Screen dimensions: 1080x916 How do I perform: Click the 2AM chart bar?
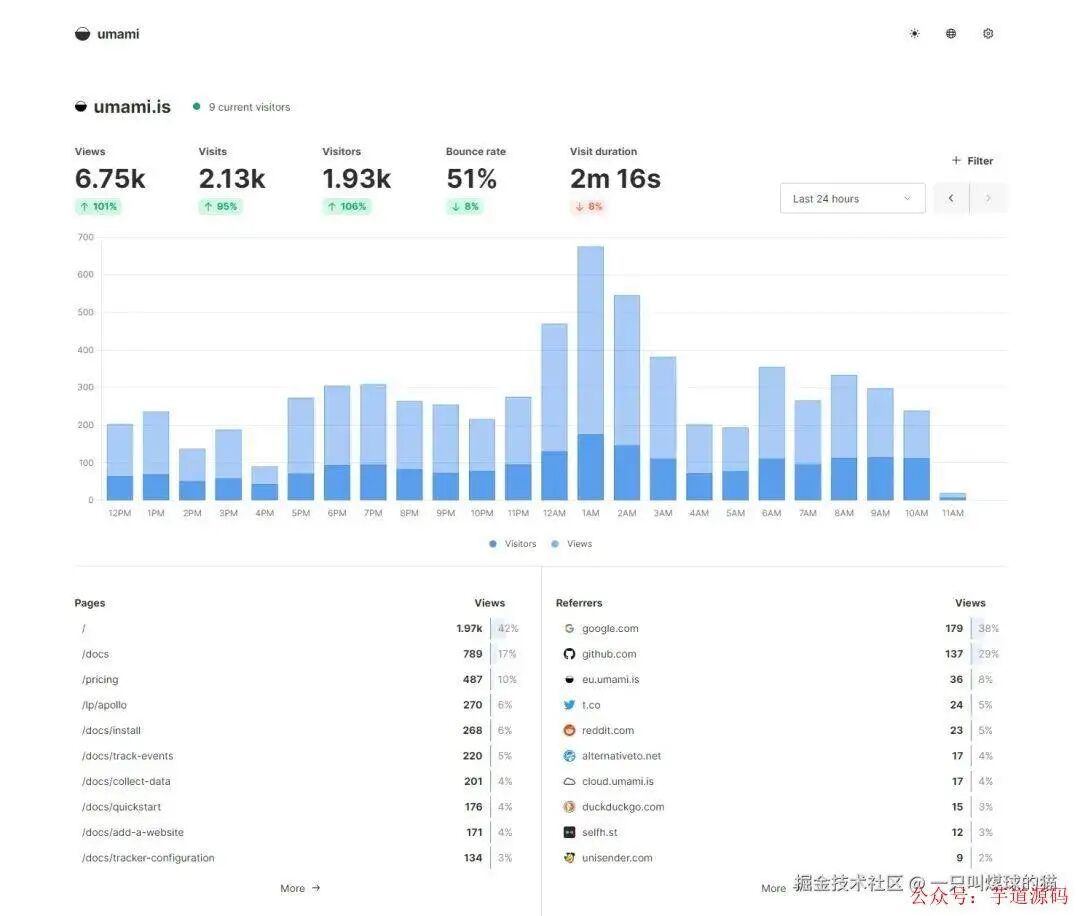pos(627,397)
